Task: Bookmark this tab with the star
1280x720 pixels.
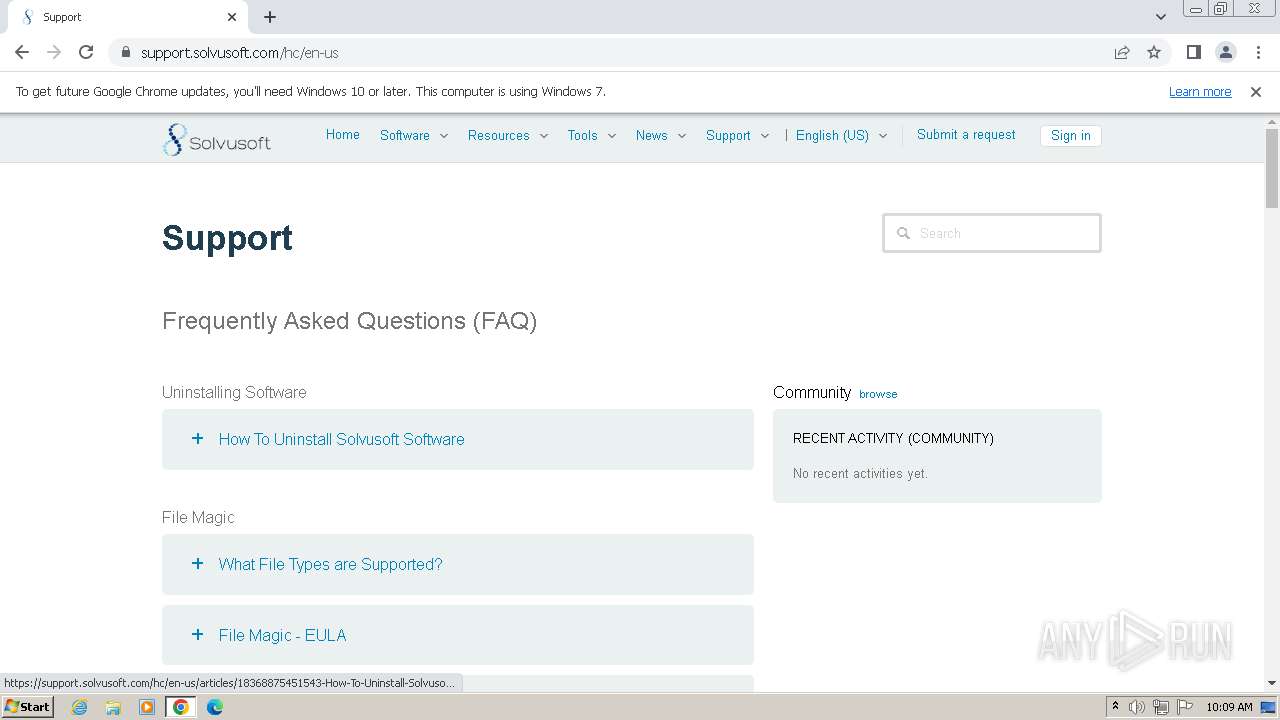Action: coord(1154,52)
